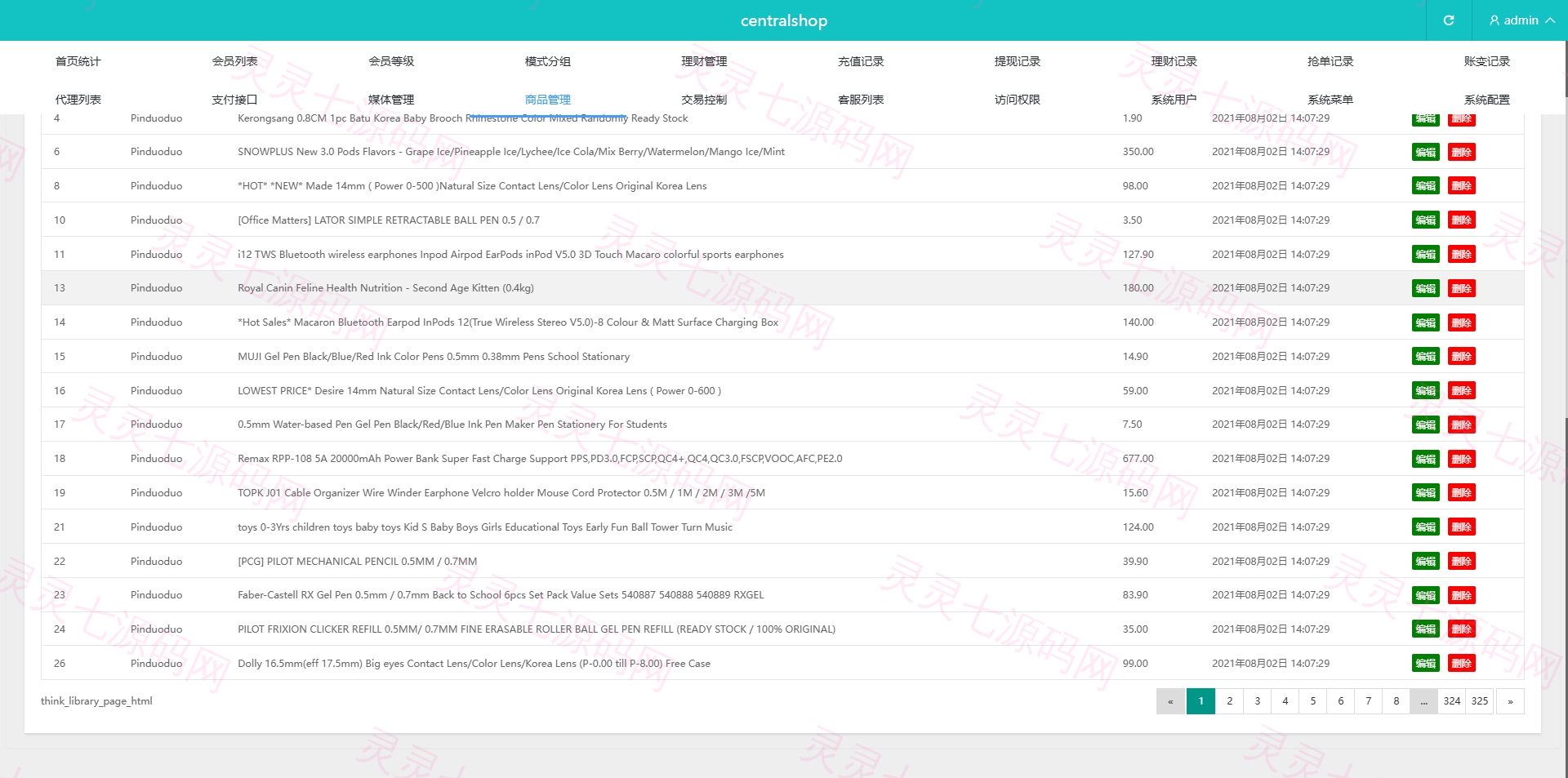The height and width of the screenshot is (778, 1568).
Task: Go to 会员列表 menu item
Action: (x=234, y=61)
